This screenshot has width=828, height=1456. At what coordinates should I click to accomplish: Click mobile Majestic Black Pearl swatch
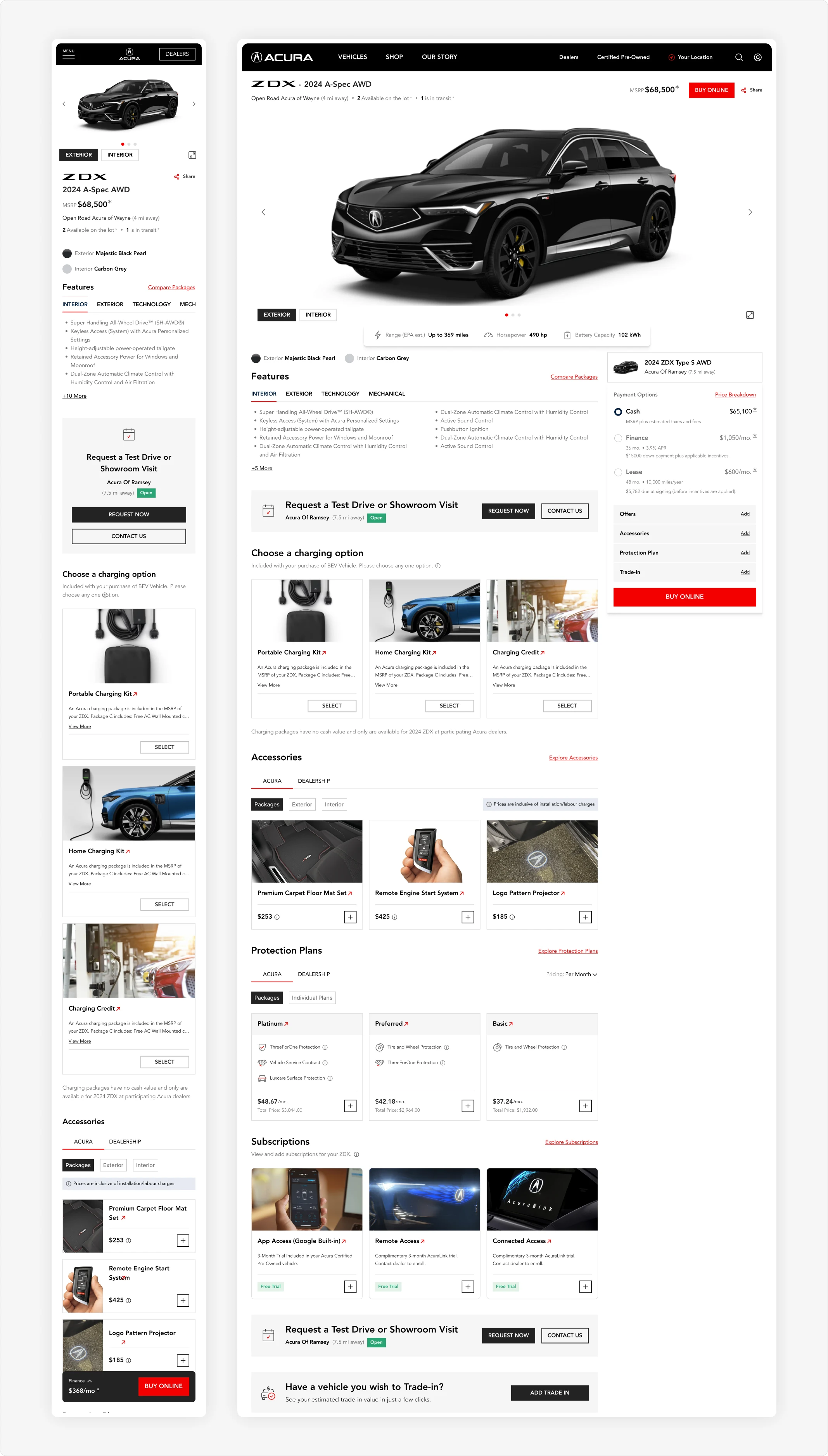click(x=67, y=254)
